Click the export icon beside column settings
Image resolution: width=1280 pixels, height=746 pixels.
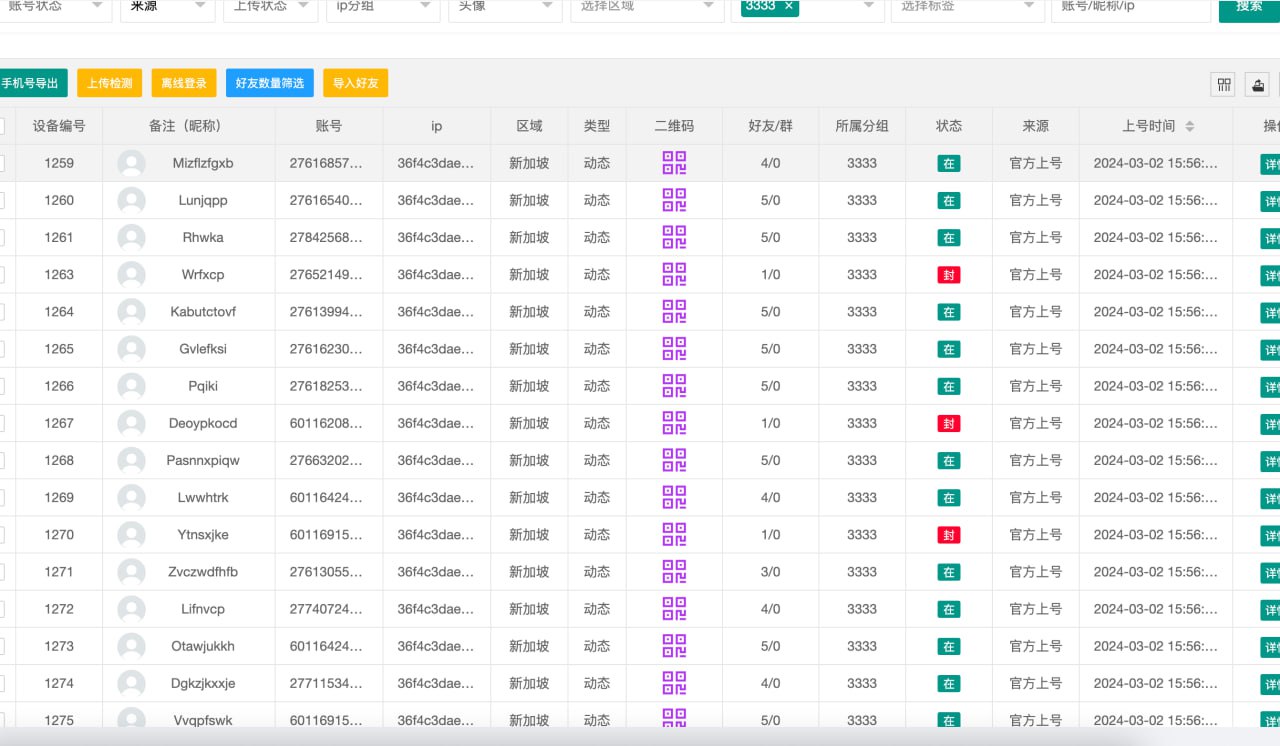pos(1259,85)
